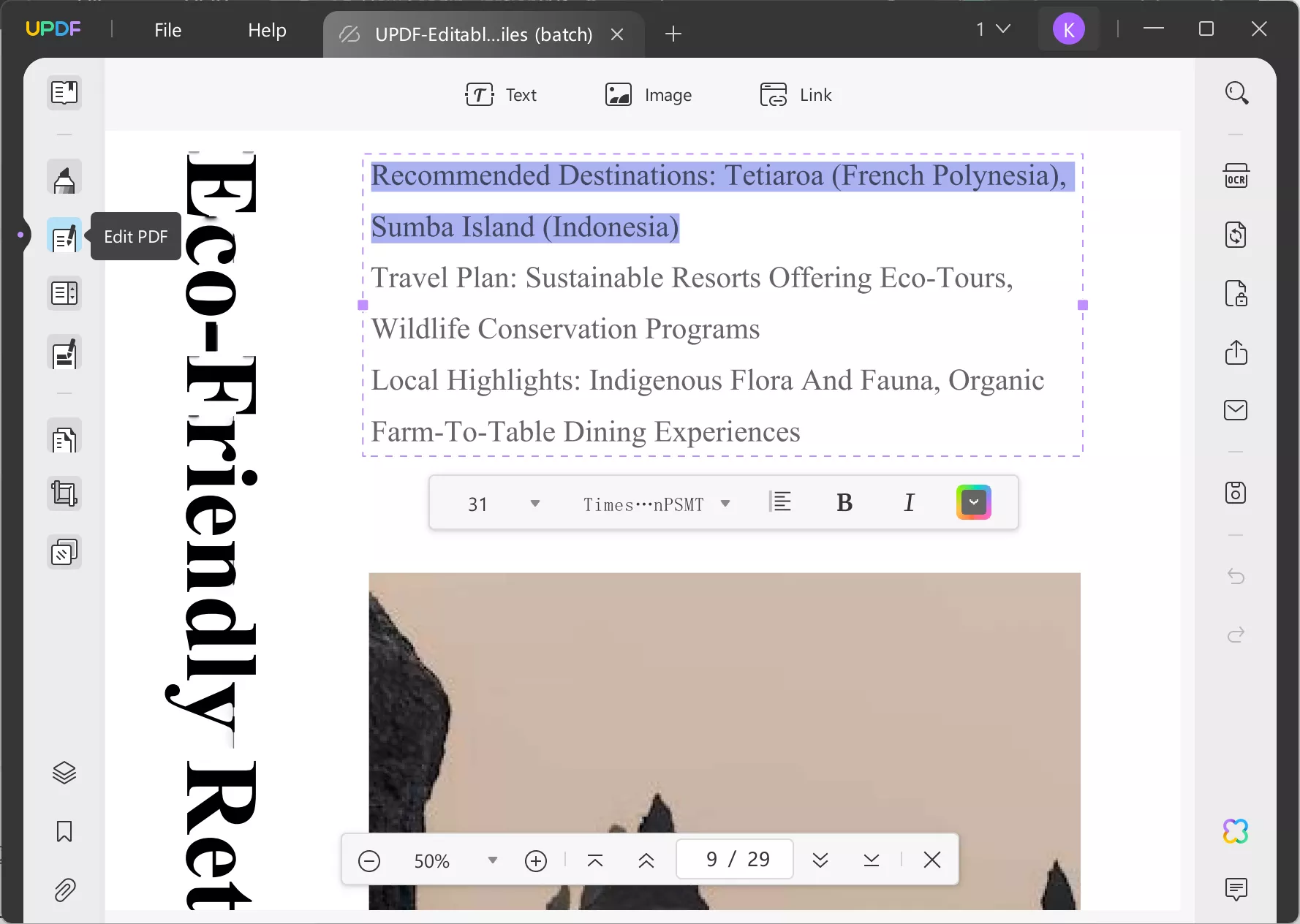Close the page navigation bar
This screenshot has height=924, width=1300.
coord(932,860)
